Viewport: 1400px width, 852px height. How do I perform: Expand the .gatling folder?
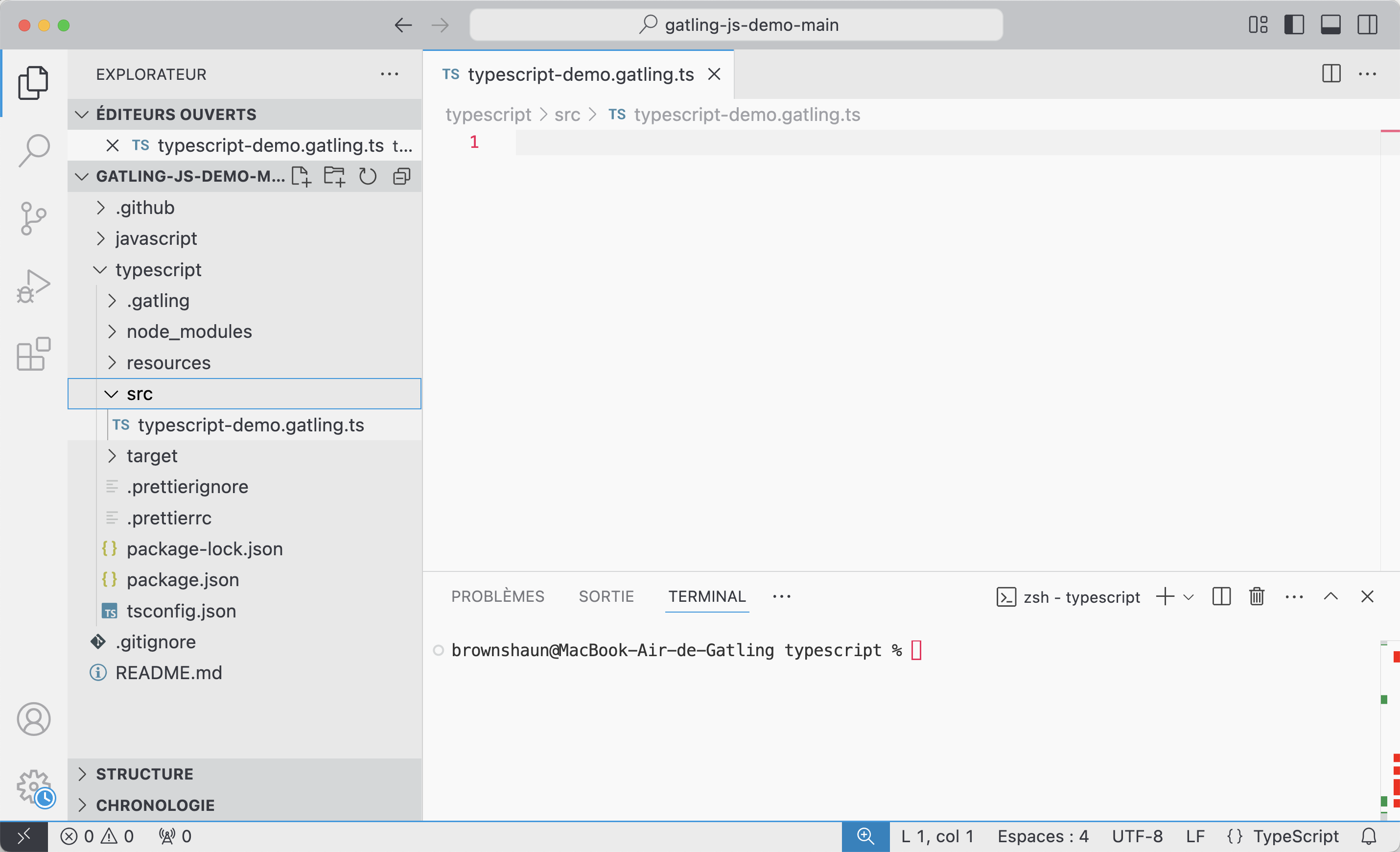pos(244,300)
